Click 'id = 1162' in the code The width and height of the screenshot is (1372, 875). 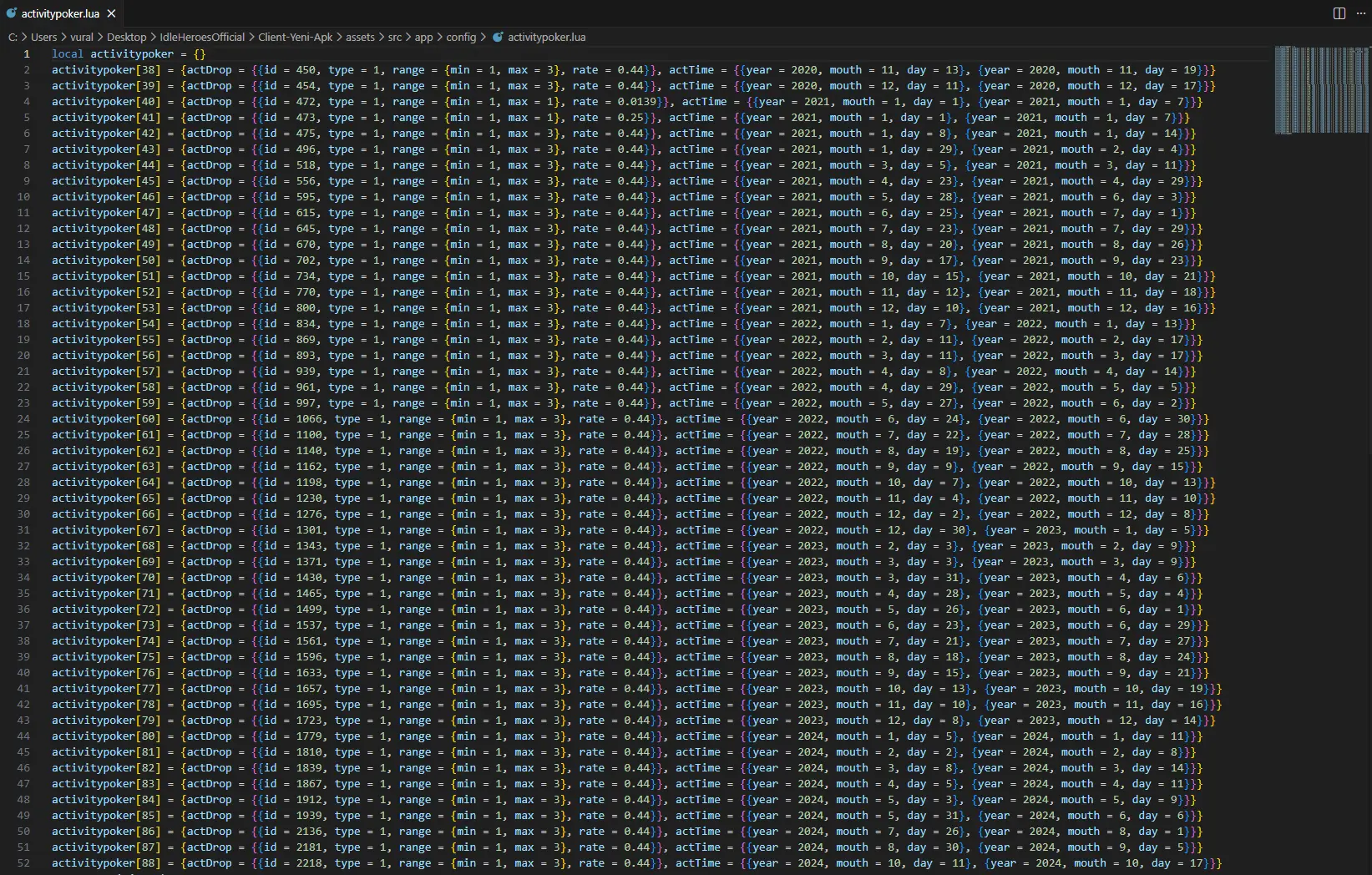(292, 467)
